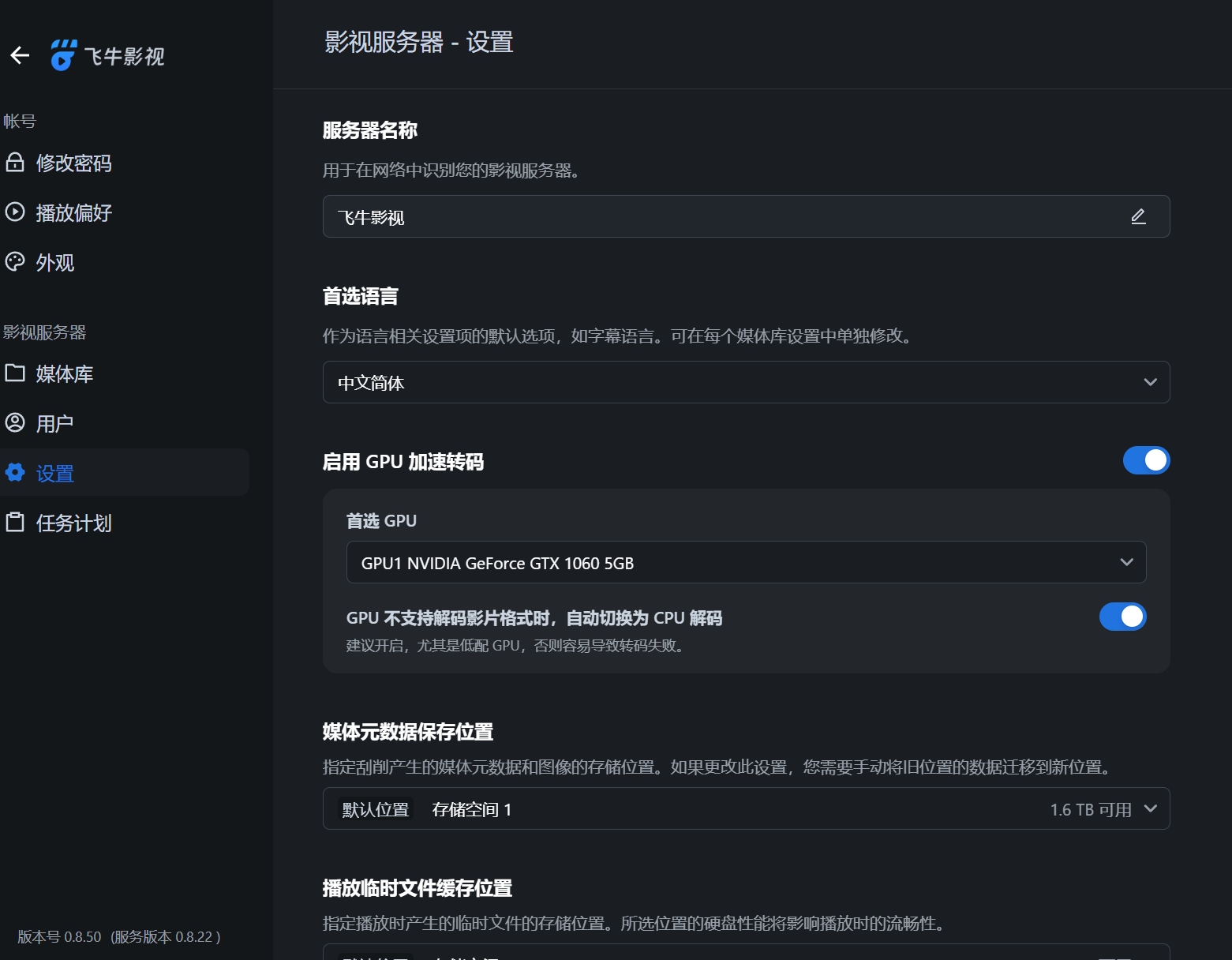Open the 媒体元数据保存位置 storage dropdown
Viewport: 1232px width, 960px height.
(x=746, y=808)
